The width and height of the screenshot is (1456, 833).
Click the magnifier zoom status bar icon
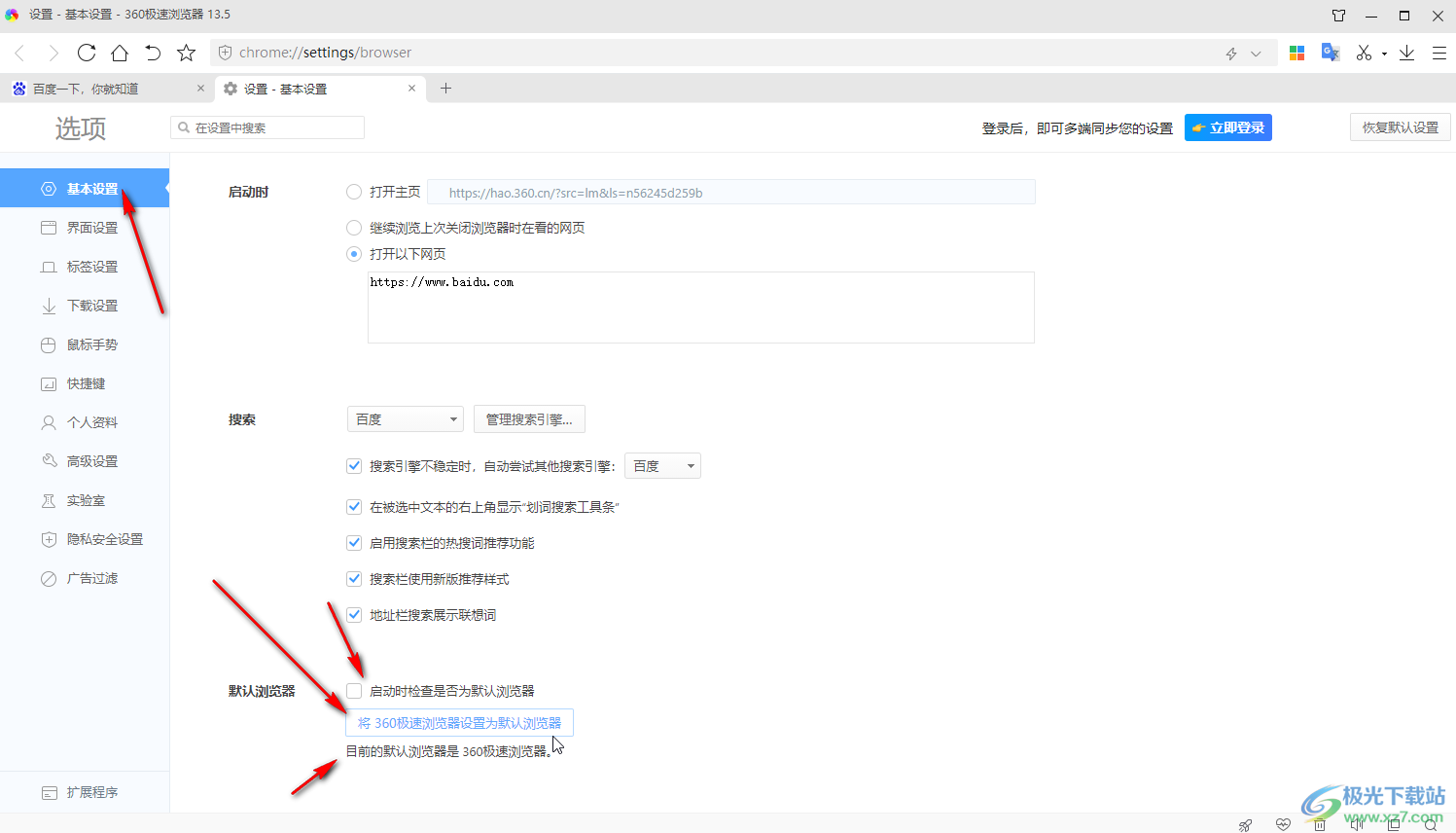click(1431, 824)
